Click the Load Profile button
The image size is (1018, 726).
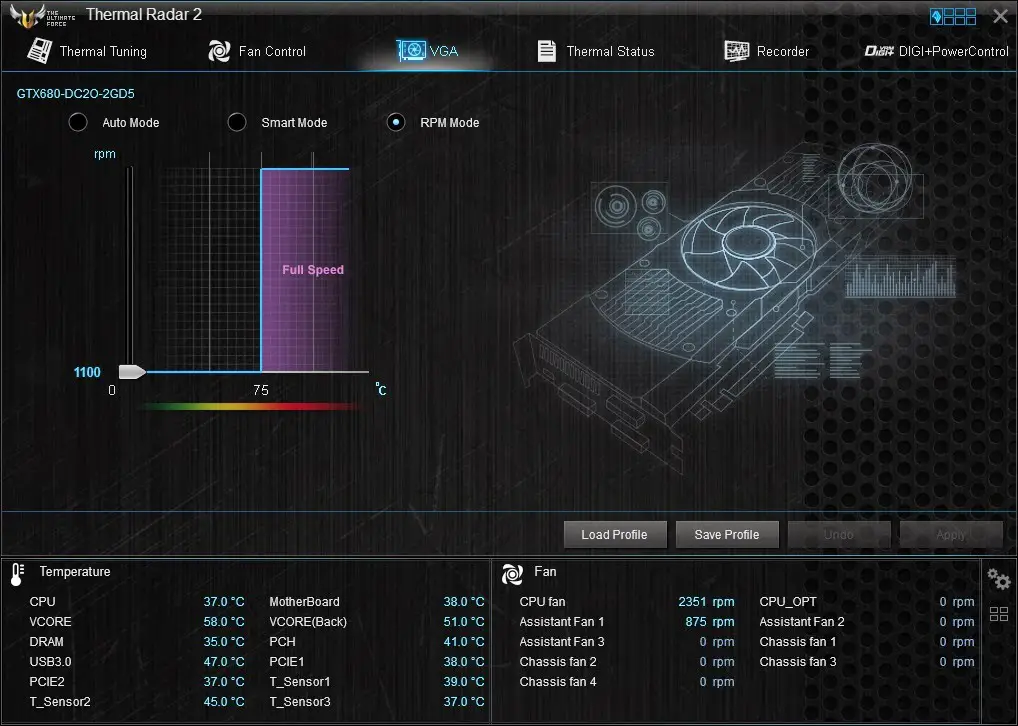(615, 534)
